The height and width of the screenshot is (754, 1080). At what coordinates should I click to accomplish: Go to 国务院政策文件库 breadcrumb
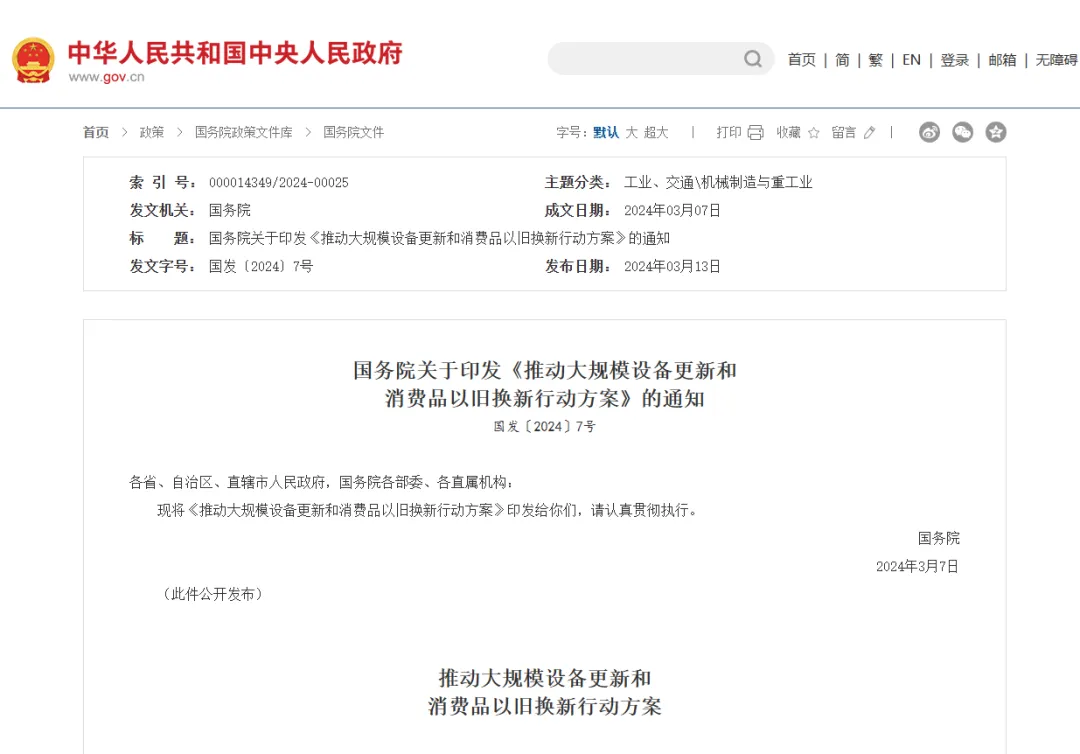[243, 132]
